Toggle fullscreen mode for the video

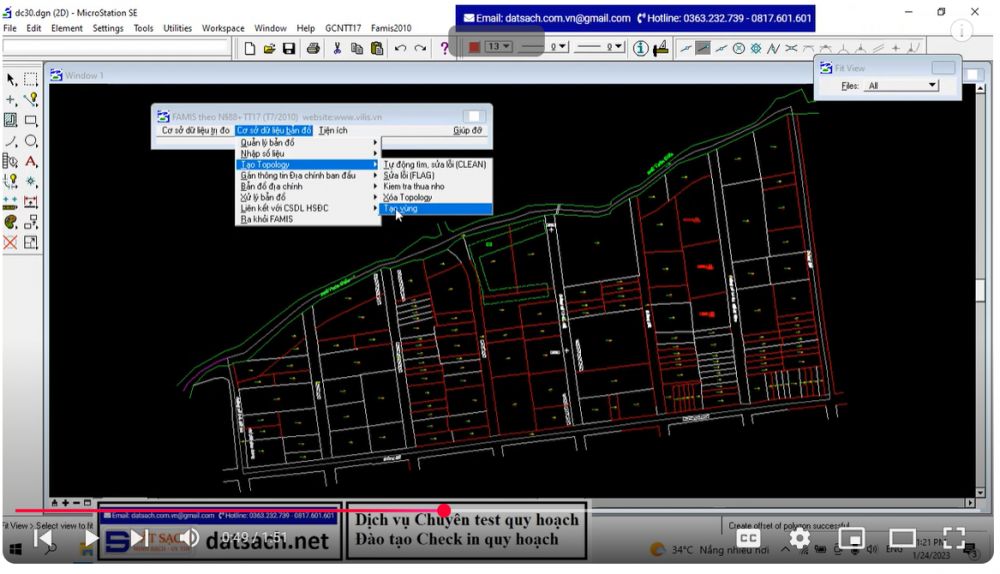(953, 539)
